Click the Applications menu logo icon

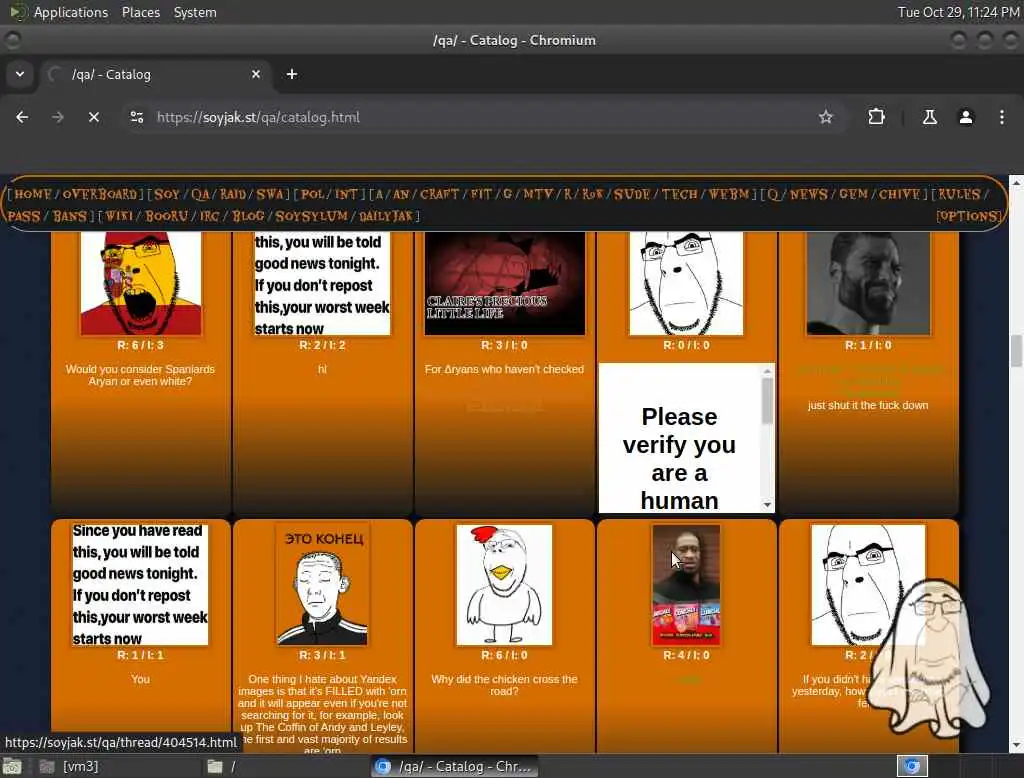[17, 12]
